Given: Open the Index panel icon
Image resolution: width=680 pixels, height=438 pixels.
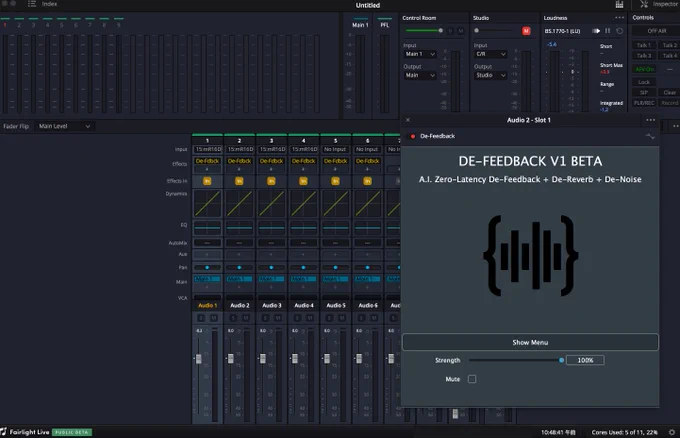Looking at the screenshot, I should [32, 4].
